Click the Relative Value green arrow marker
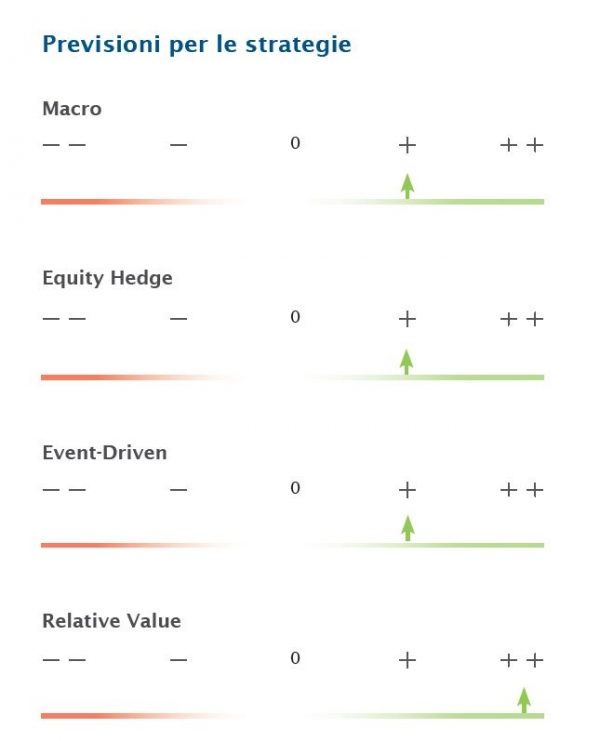 pos(523,700)
